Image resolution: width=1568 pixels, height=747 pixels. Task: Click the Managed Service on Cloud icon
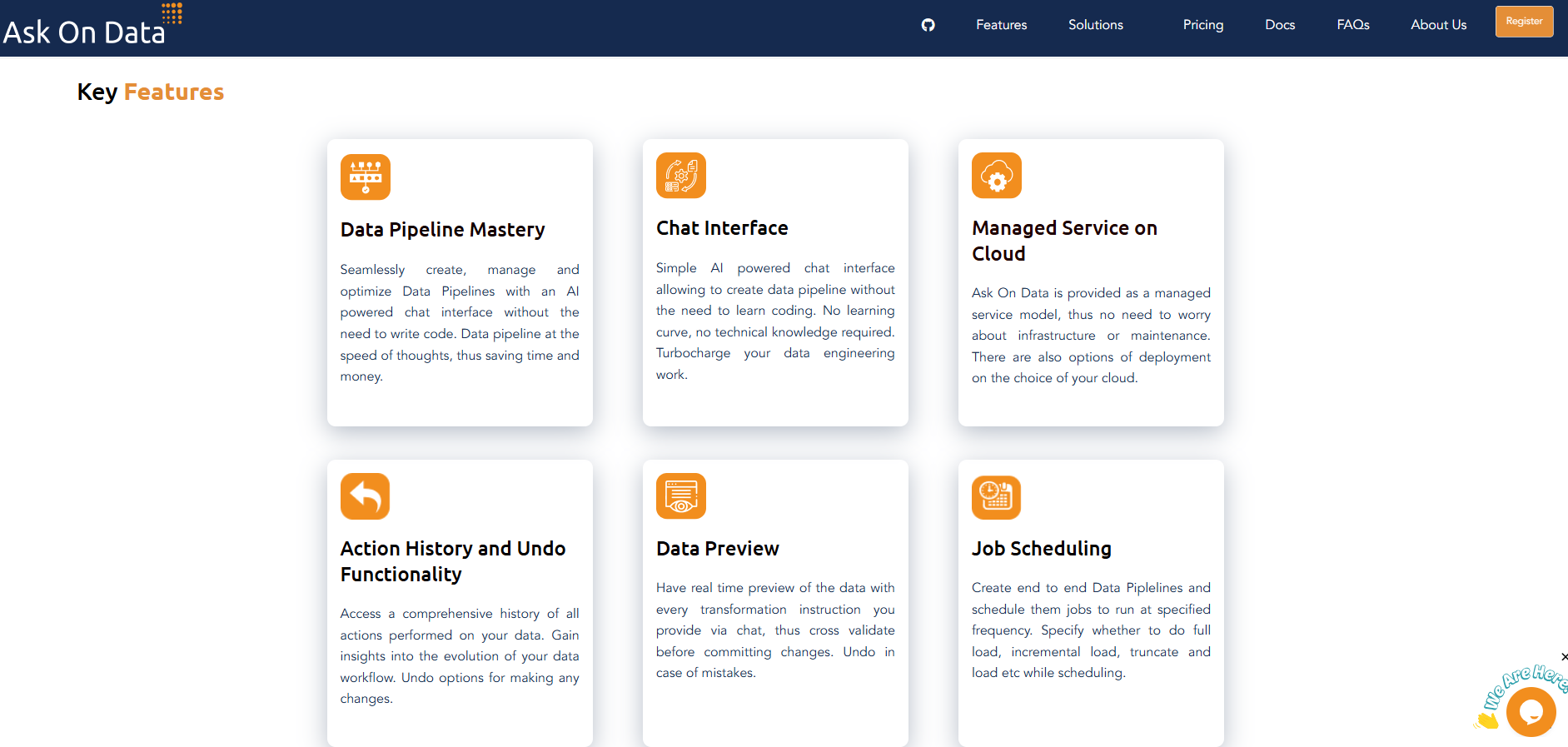click(996, 175)
